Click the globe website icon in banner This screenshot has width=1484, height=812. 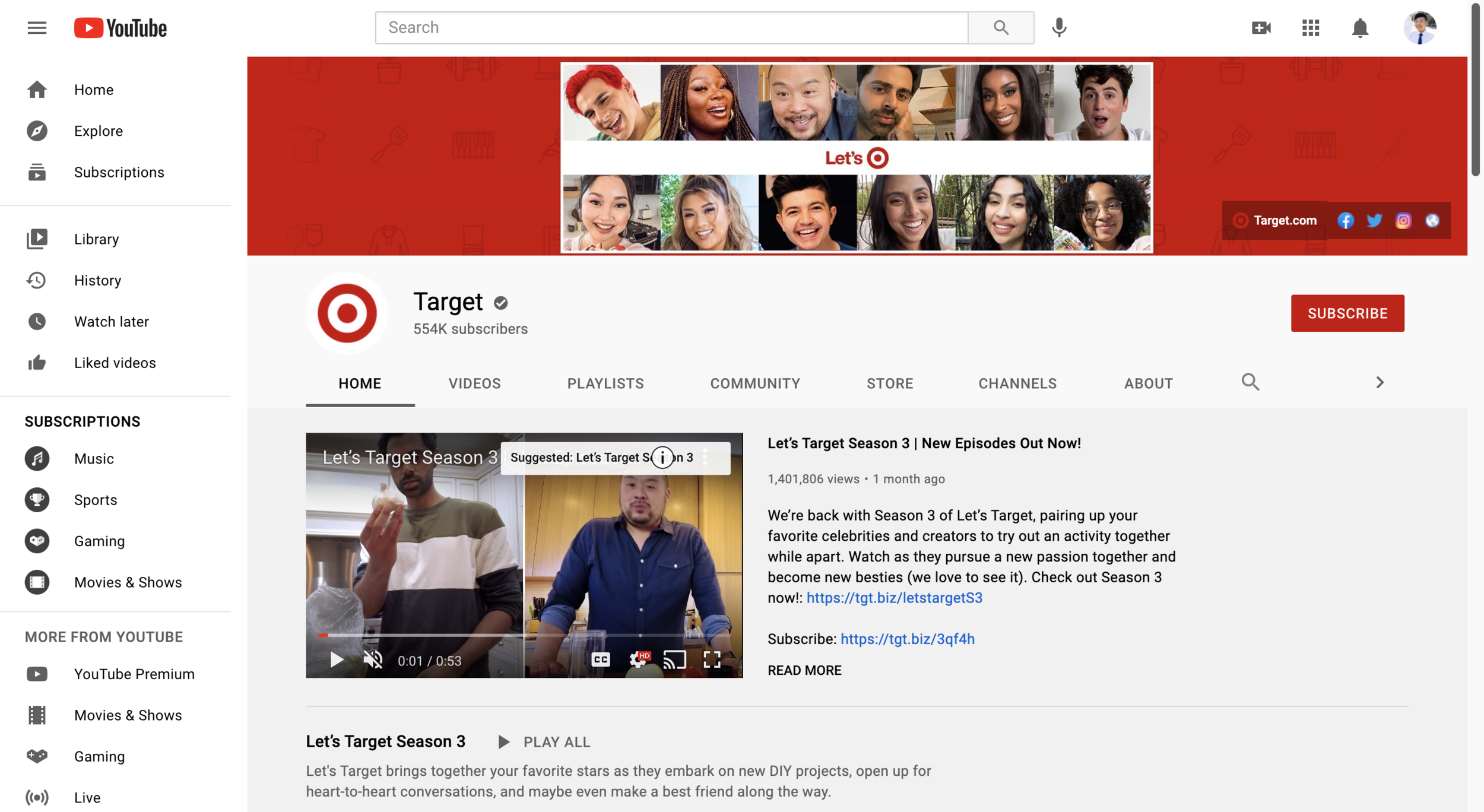[x=1432, y=221]
